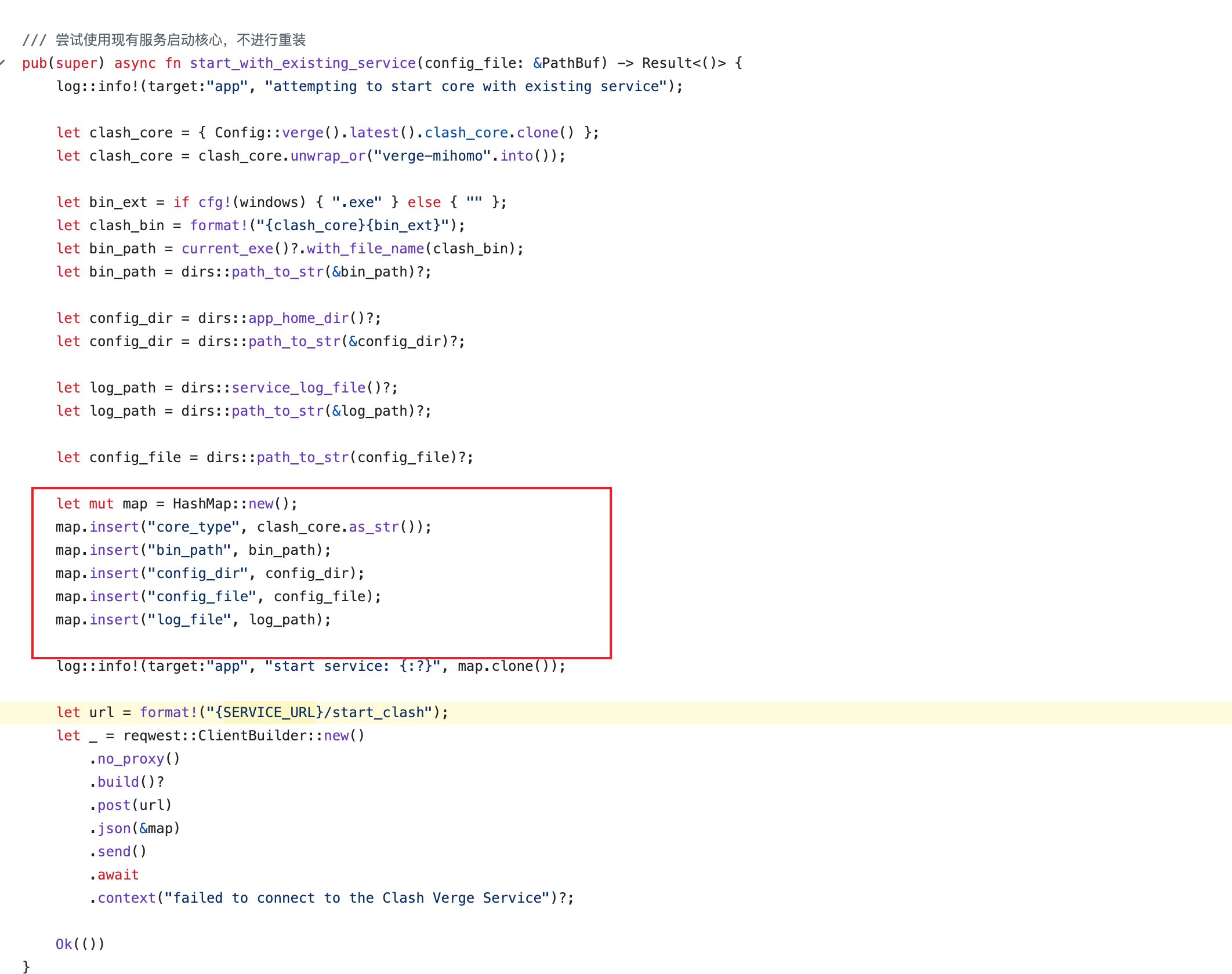Click the red await keyword

118,874
